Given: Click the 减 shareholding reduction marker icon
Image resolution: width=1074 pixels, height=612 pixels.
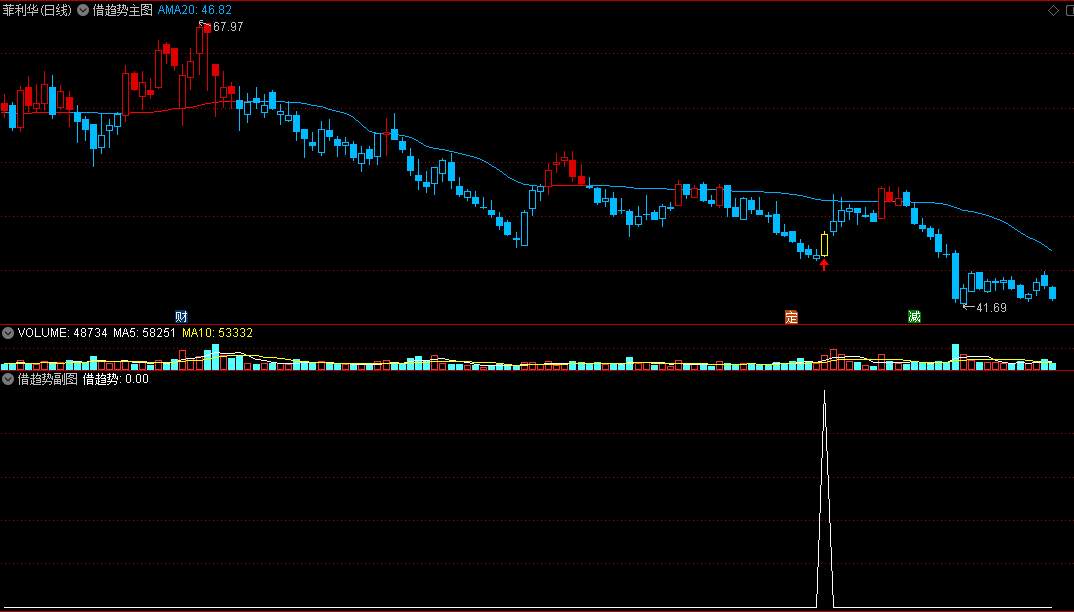Looking at the screenshot, I should 914,317.
